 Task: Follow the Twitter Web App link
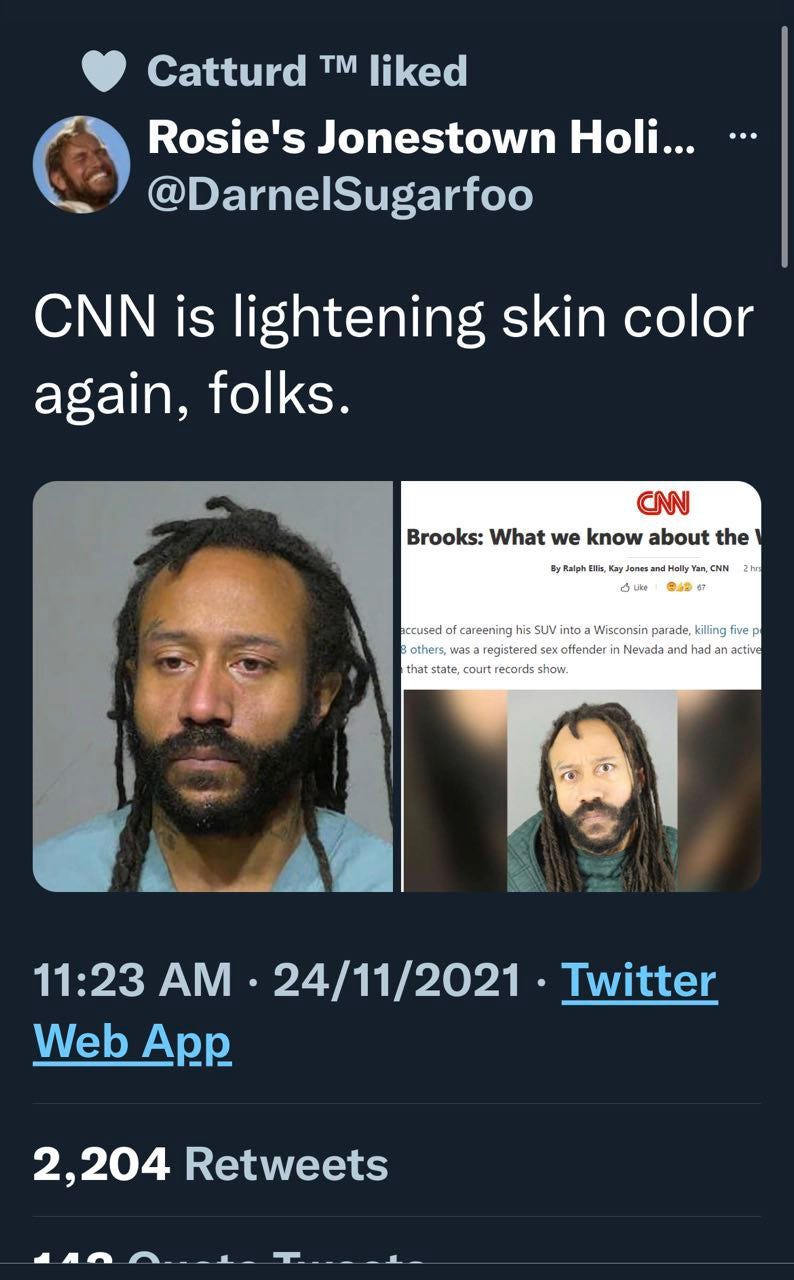(375, 1011)
